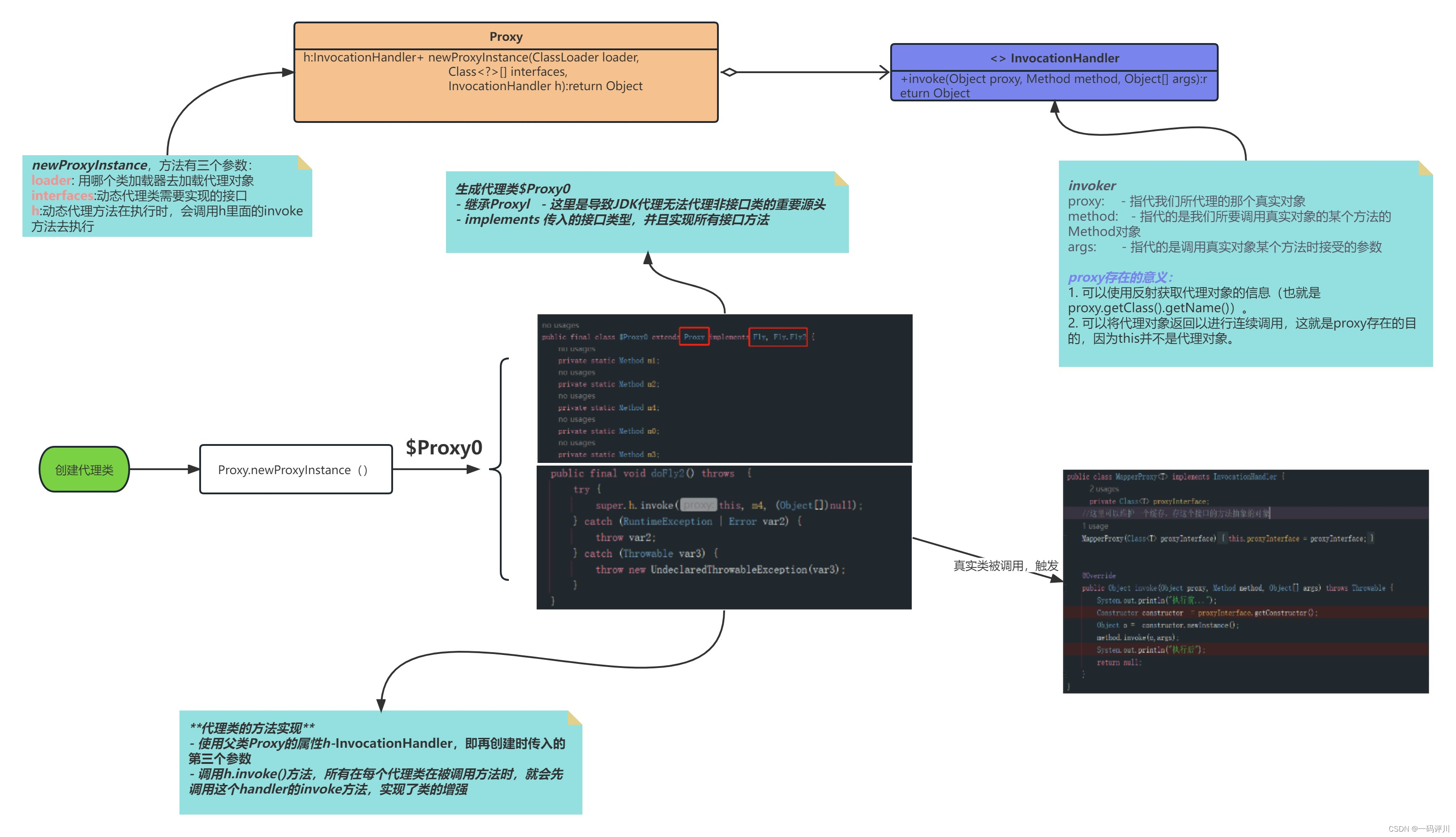The height and width of the screenshot is (837, 1456).
Task: Select the InvocationHandler interface title
Action: click(1054, 57)
